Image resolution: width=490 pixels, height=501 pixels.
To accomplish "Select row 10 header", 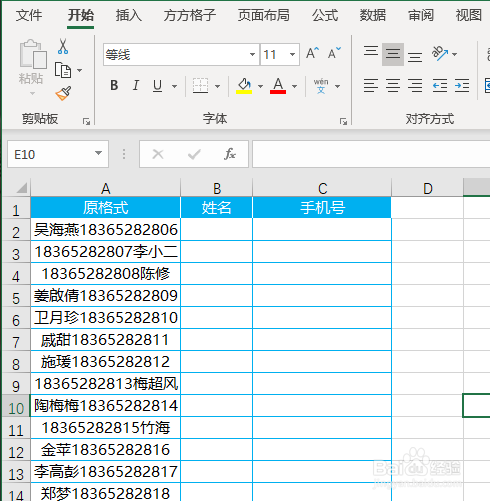I will click(x=16, y=406).
